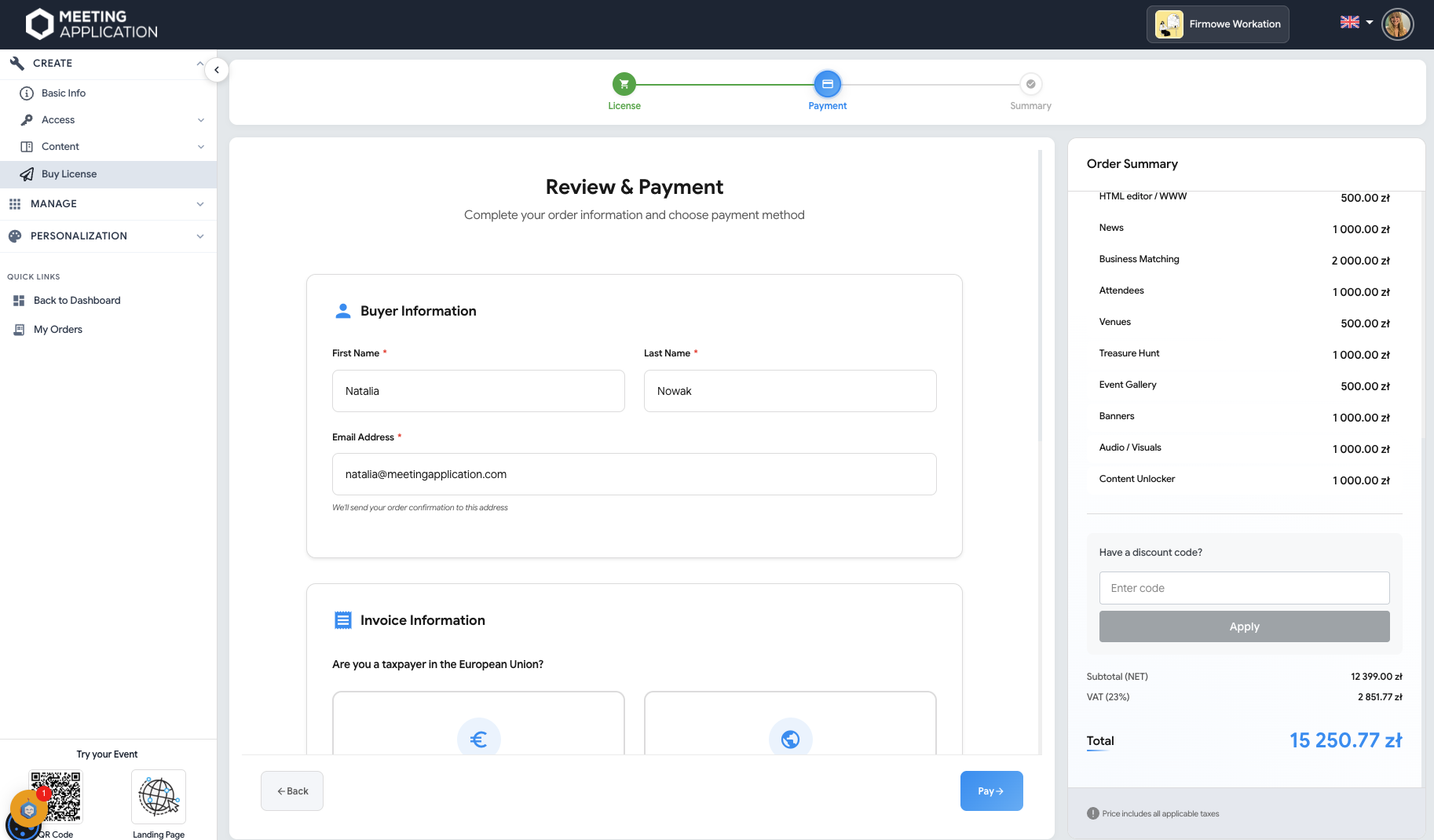Image resolution: width=1434 pixels, height=840 pixels.
Task: Open the Landing Page globe thumbnail
Action: 159,797
